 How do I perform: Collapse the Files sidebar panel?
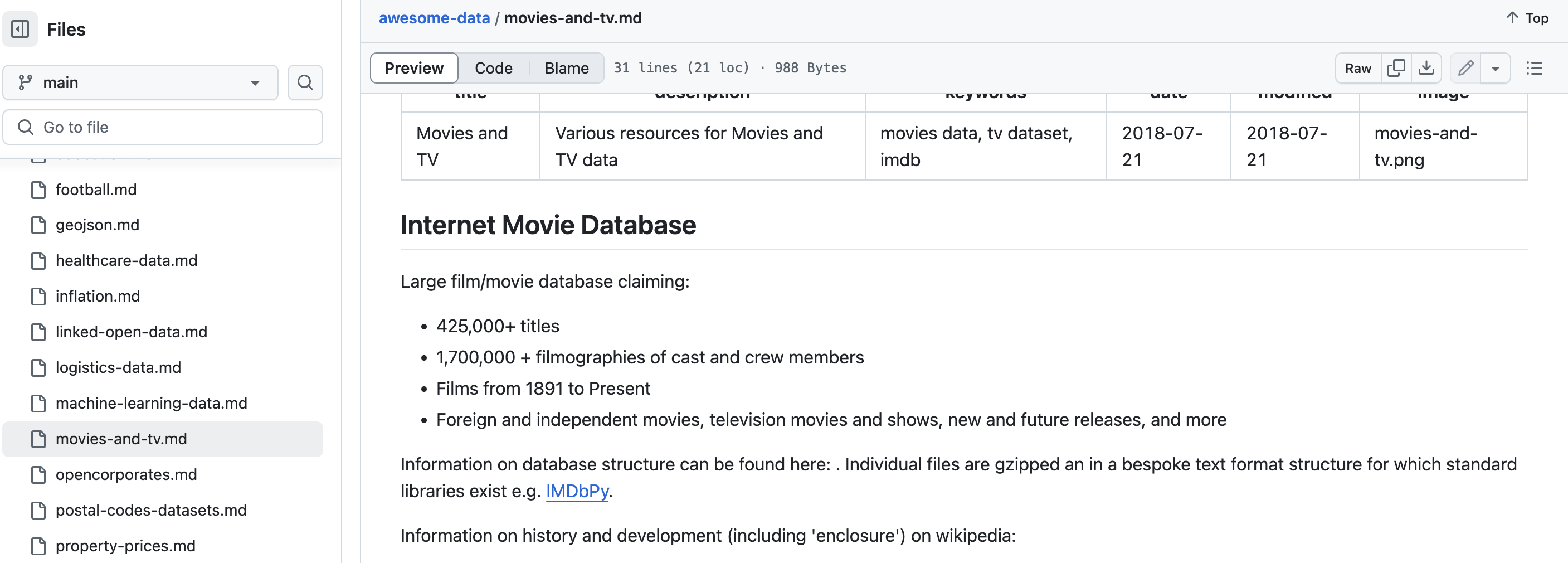pos(20,28)
